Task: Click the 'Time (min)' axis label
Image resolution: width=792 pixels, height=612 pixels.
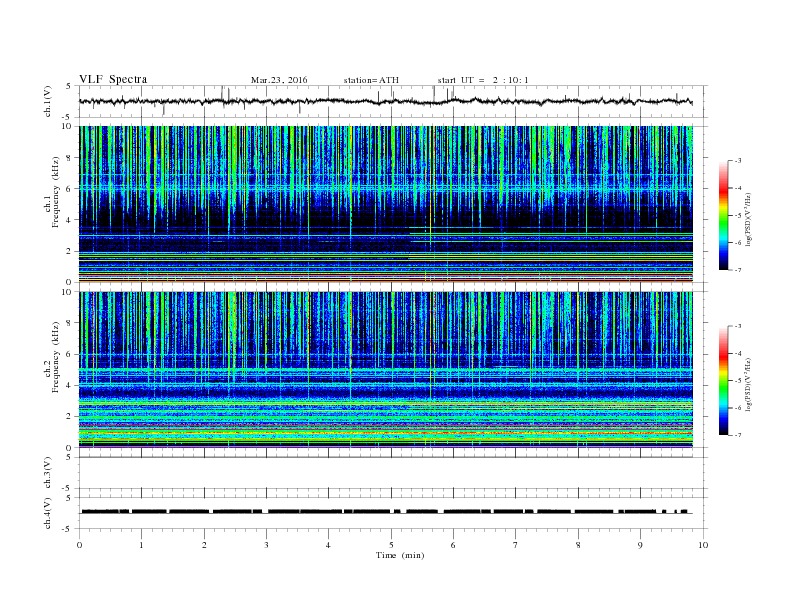Action: (x=400, y=555)
